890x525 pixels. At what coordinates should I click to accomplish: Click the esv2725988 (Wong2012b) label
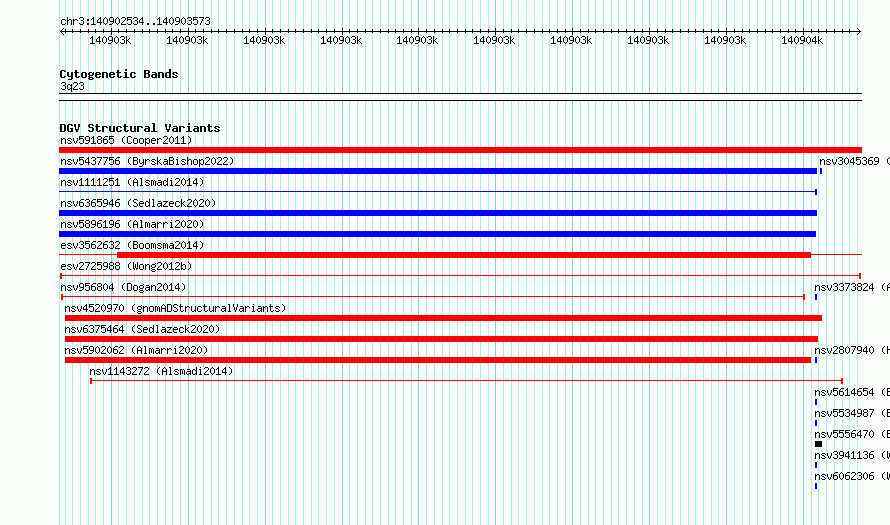(126, 266)
